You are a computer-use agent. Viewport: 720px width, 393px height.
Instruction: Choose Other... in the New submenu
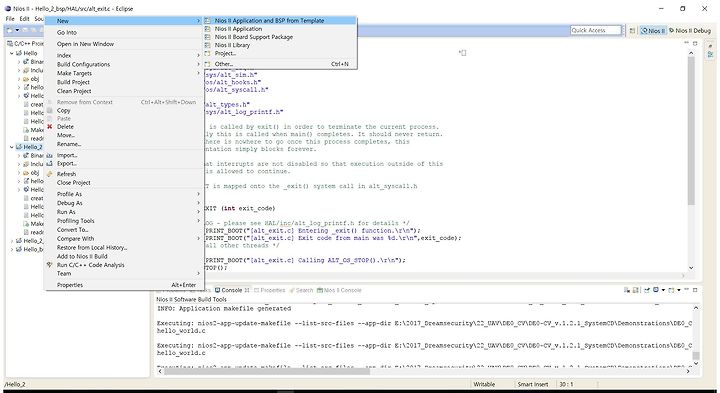280,64
